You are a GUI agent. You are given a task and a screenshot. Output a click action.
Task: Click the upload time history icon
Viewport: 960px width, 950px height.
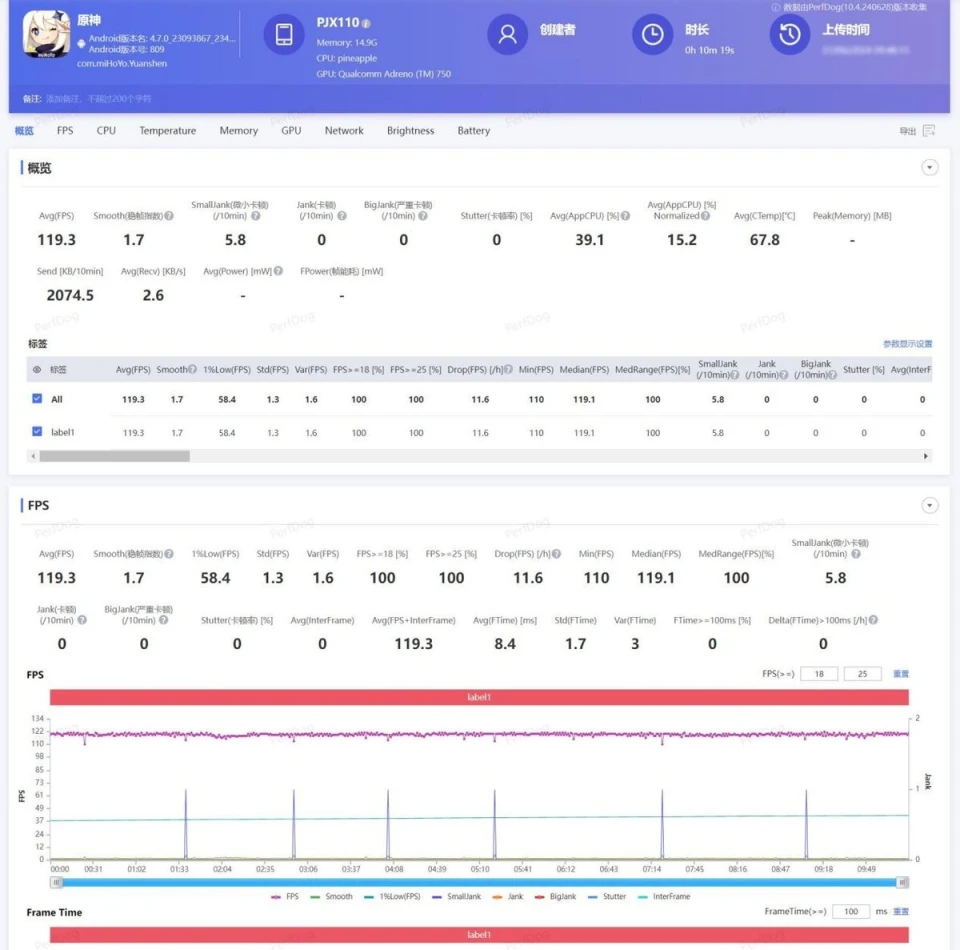[790, 35]
